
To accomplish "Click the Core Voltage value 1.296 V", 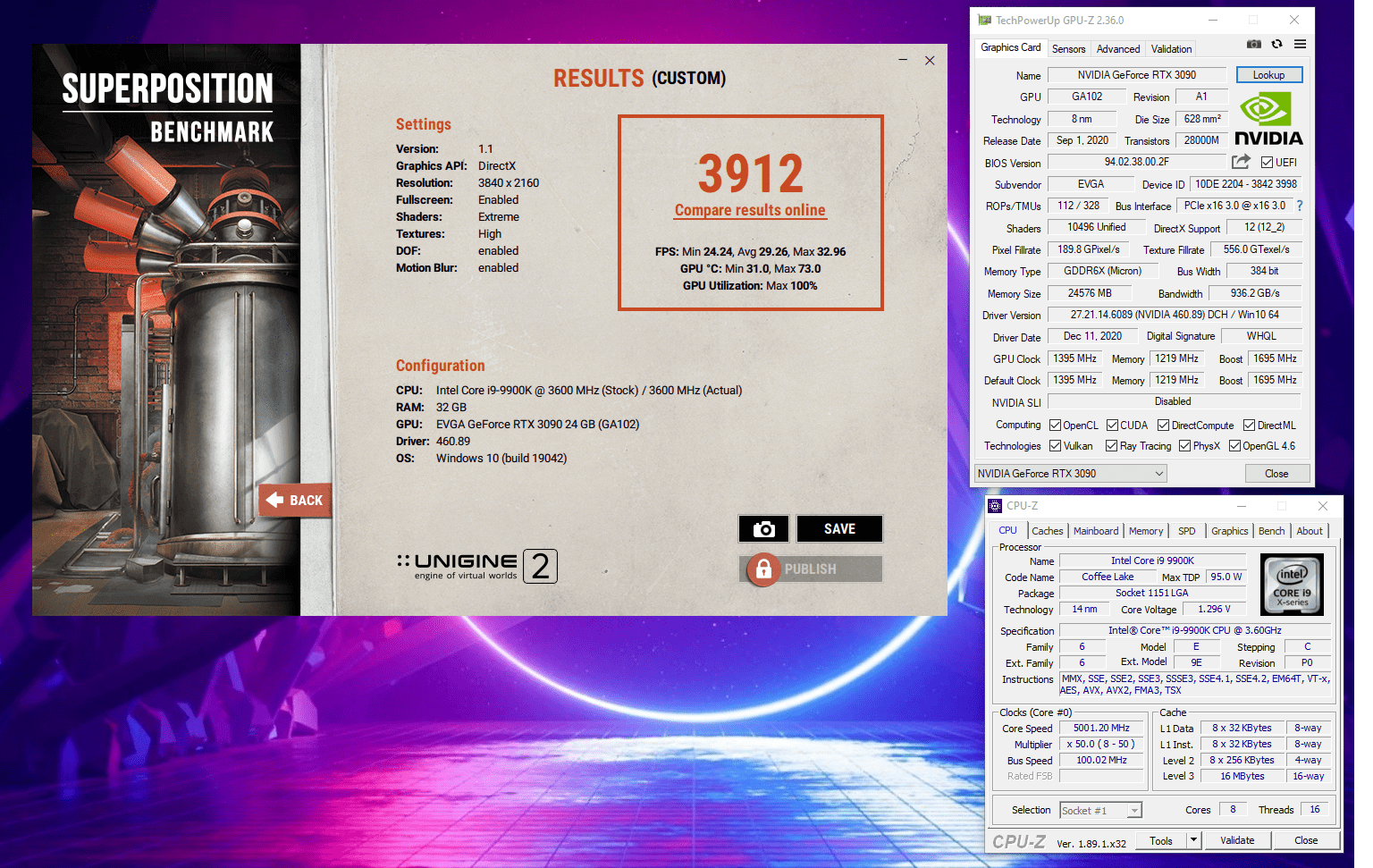I will 1214,609.
